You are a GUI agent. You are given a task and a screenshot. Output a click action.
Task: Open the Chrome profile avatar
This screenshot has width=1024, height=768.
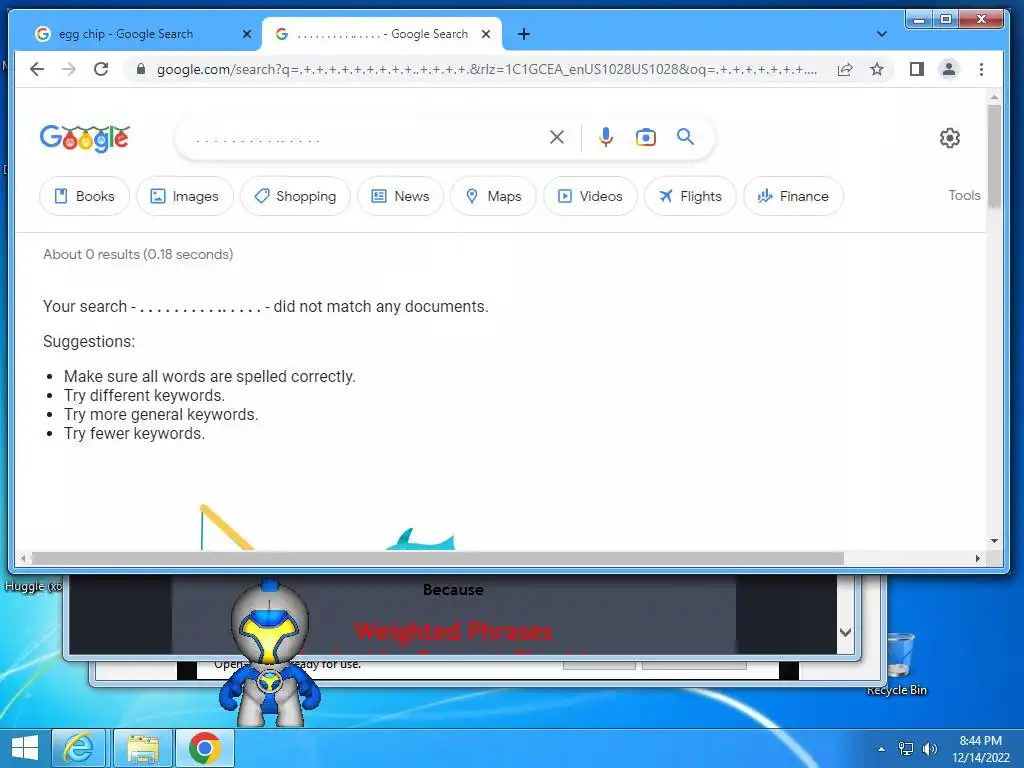click(949, 69)
